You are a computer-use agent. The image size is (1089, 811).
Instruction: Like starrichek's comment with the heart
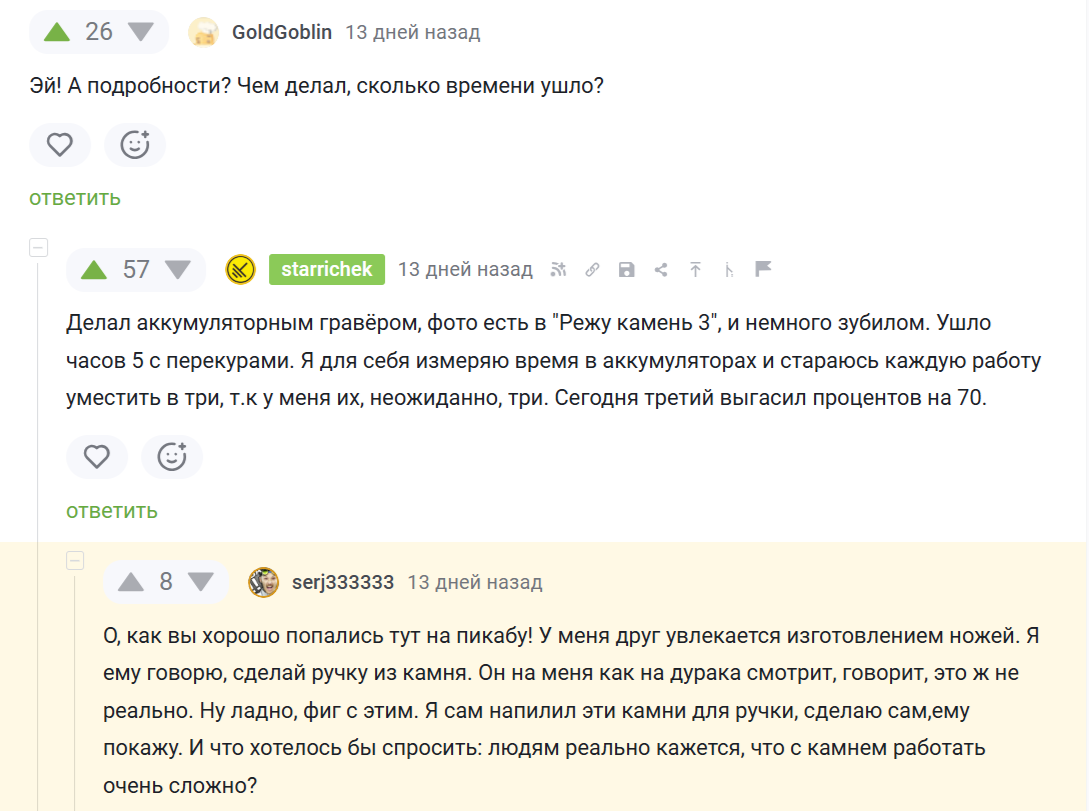click(x=97, y=457)
